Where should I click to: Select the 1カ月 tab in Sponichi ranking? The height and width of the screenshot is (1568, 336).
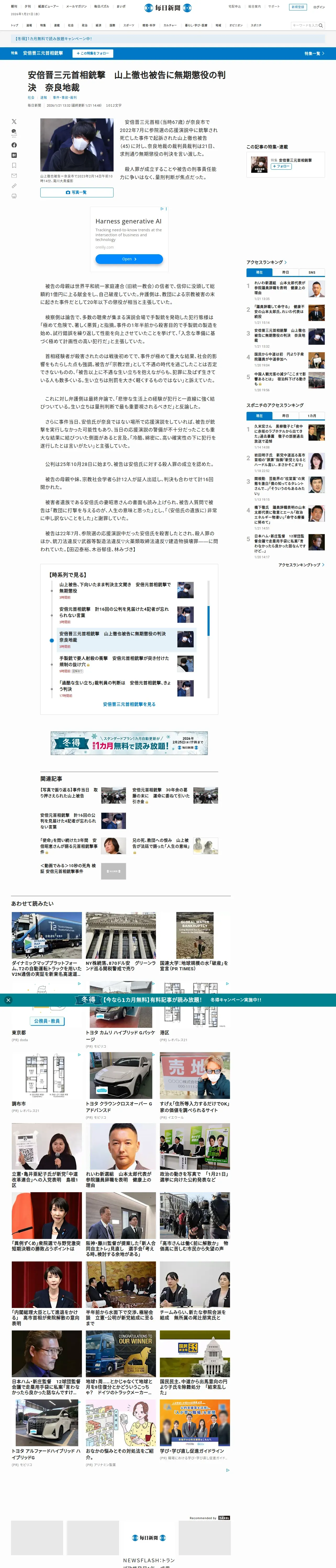312,416
